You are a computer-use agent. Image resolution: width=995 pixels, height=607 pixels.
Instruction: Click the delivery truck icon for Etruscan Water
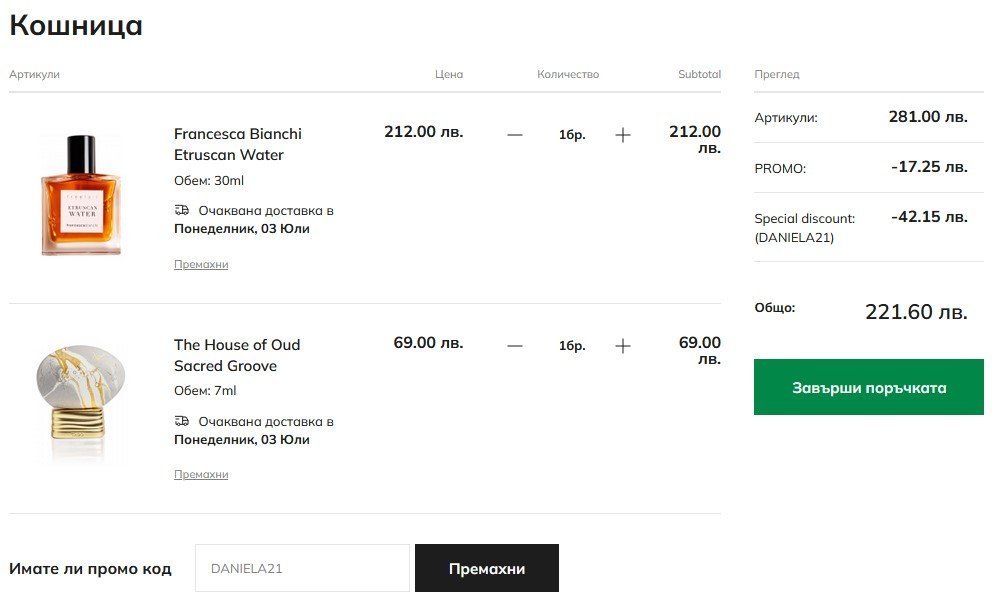pyautogui.click(x=182, y=211)
